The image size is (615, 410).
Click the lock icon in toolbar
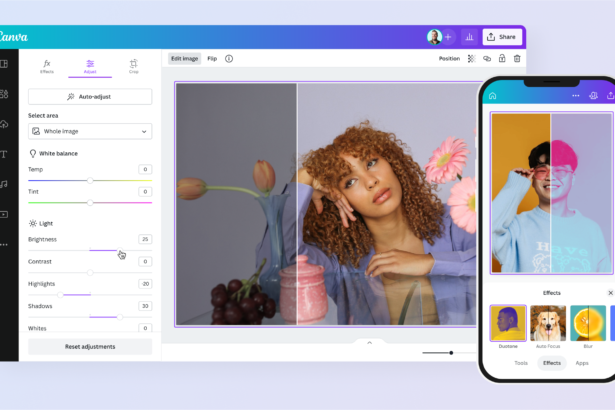pos(502,58)
